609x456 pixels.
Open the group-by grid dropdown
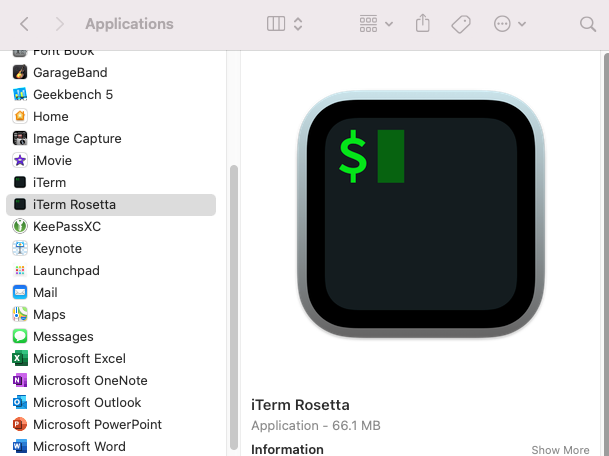click(376, 24)
